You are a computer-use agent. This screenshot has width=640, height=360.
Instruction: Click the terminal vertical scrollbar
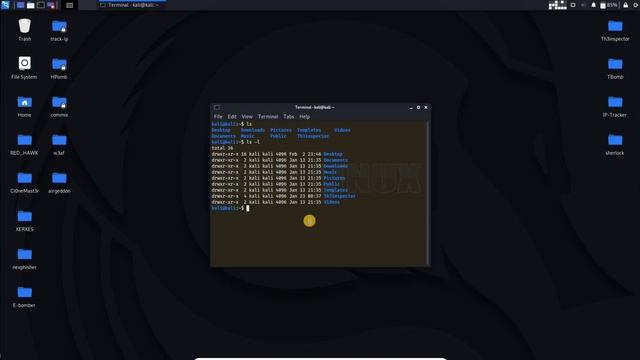(x=427, y=193)
